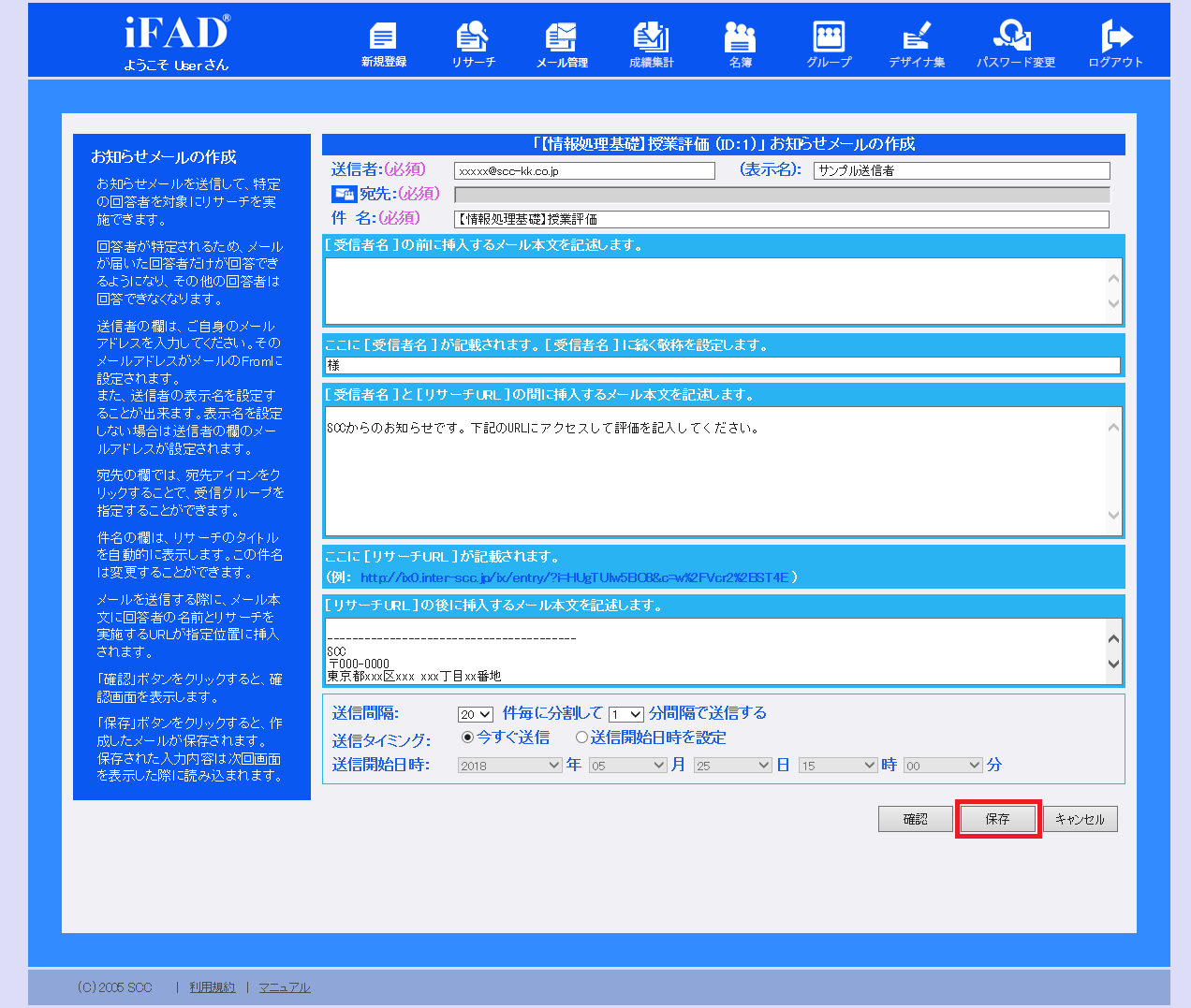The width and height of the screenshot is (1191, 1008).
Task: Open the デザイナ集 navigation icon
Action: click(x=917, y=44)
